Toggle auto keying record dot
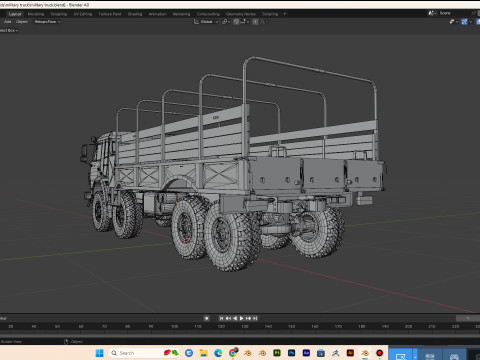This screenshot has width=480, height=360. point(207,318)
